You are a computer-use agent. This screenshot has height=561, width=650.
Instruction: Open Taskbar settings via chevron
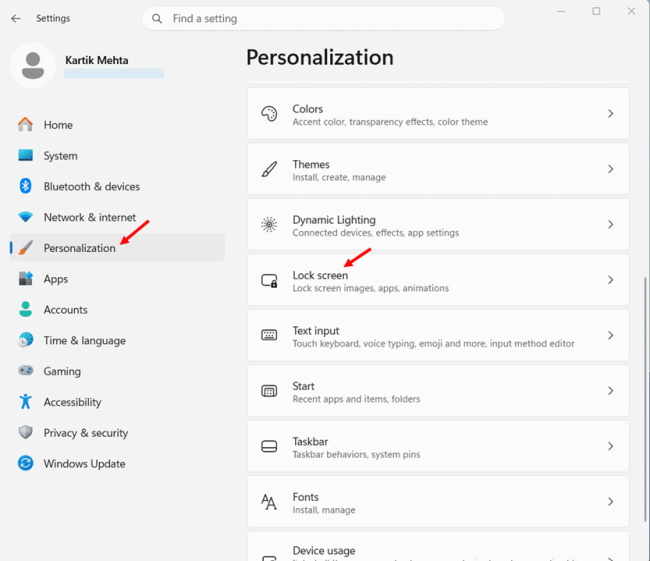point(610,447)
